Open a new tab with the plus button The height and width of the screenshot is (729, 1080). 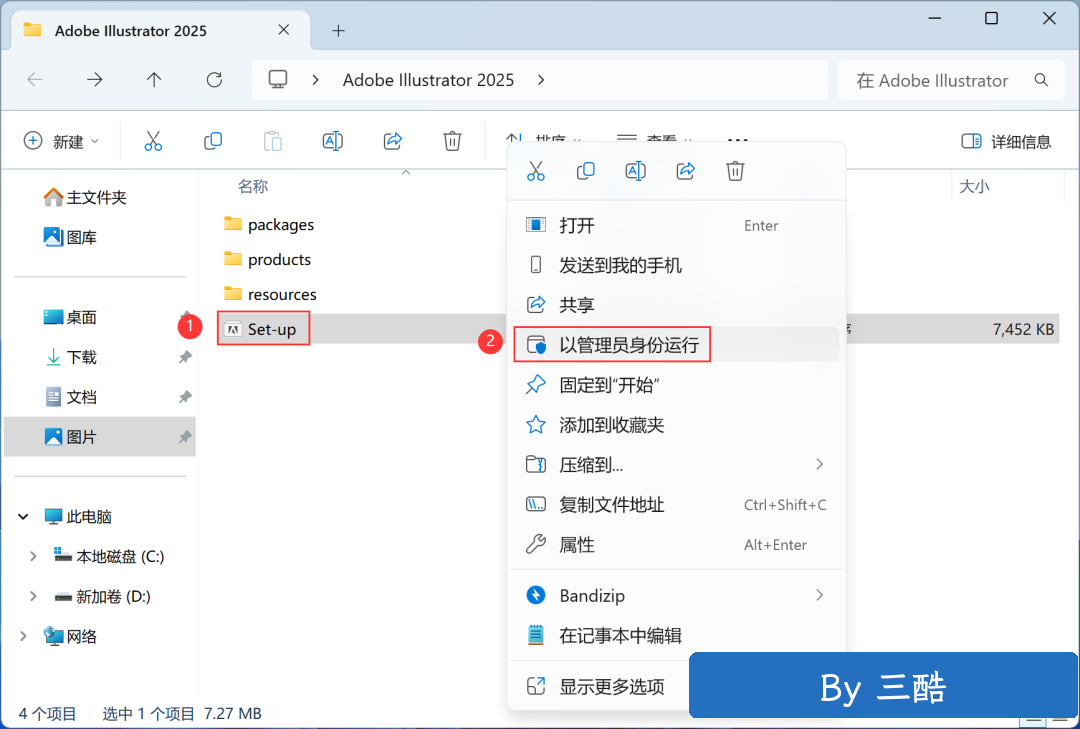point(338,30)
